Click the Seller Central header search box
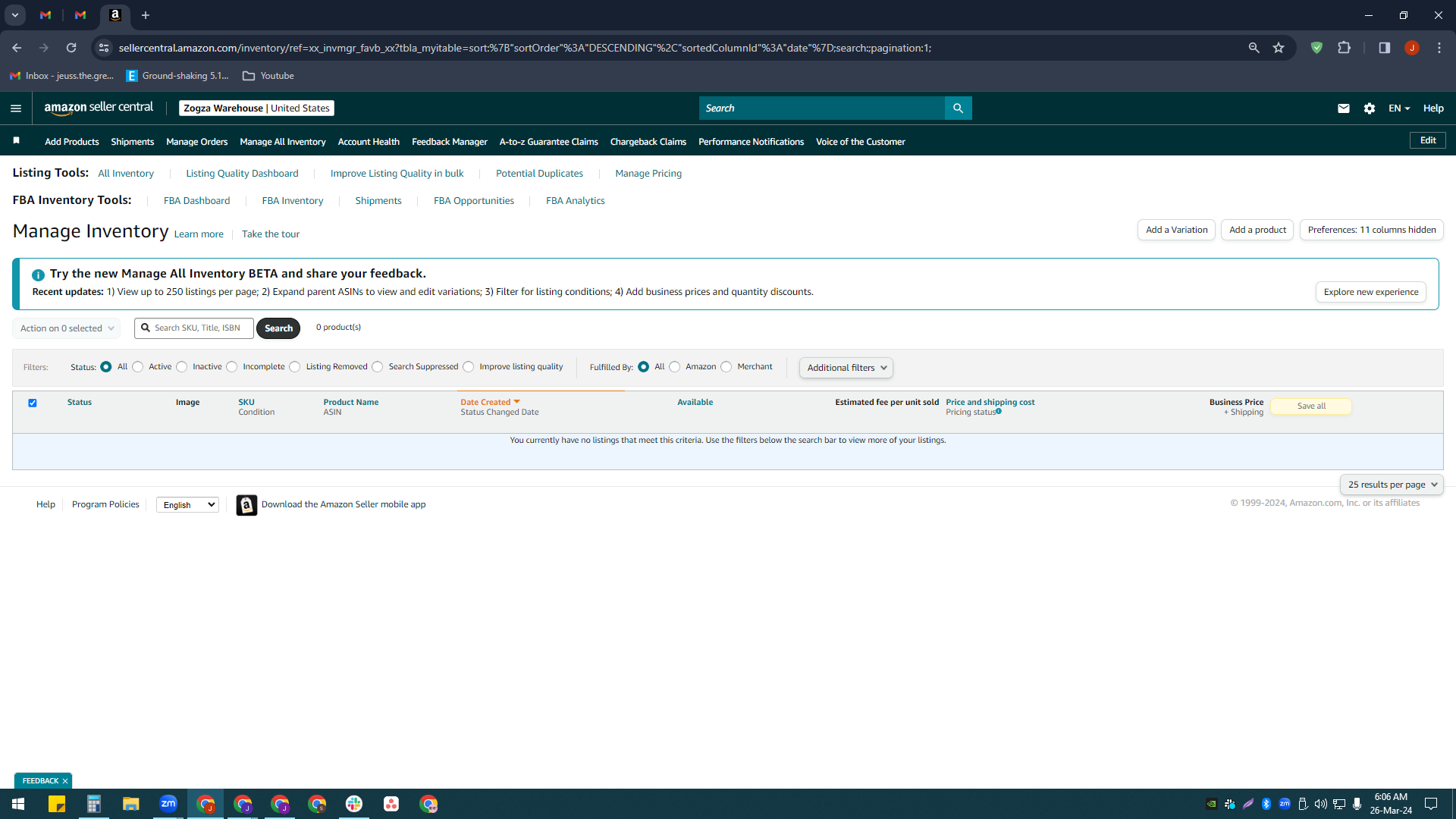1456x819 pixels. (x=822, y=108)
